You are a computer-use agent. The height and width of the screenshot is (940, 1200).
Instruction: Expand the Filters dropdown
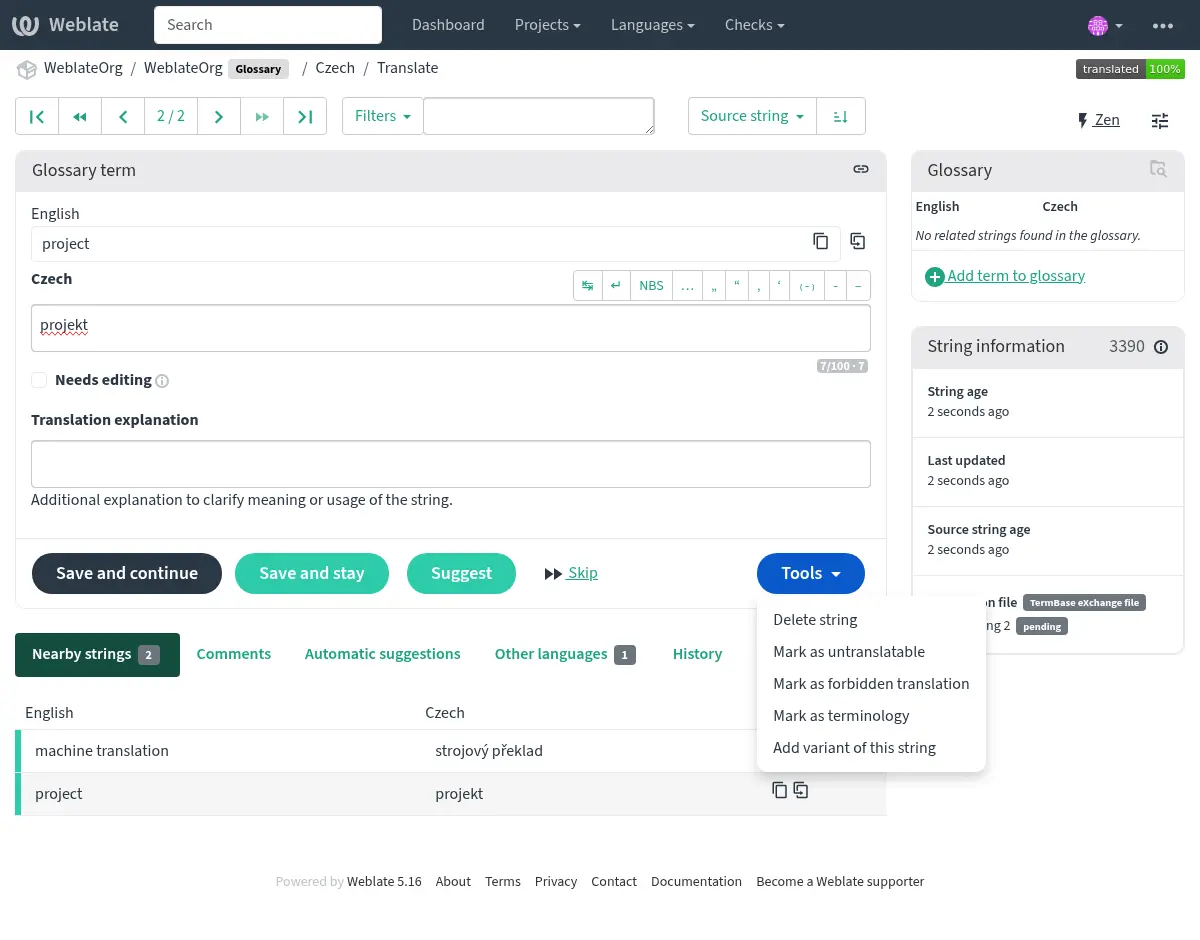(383, 116)
